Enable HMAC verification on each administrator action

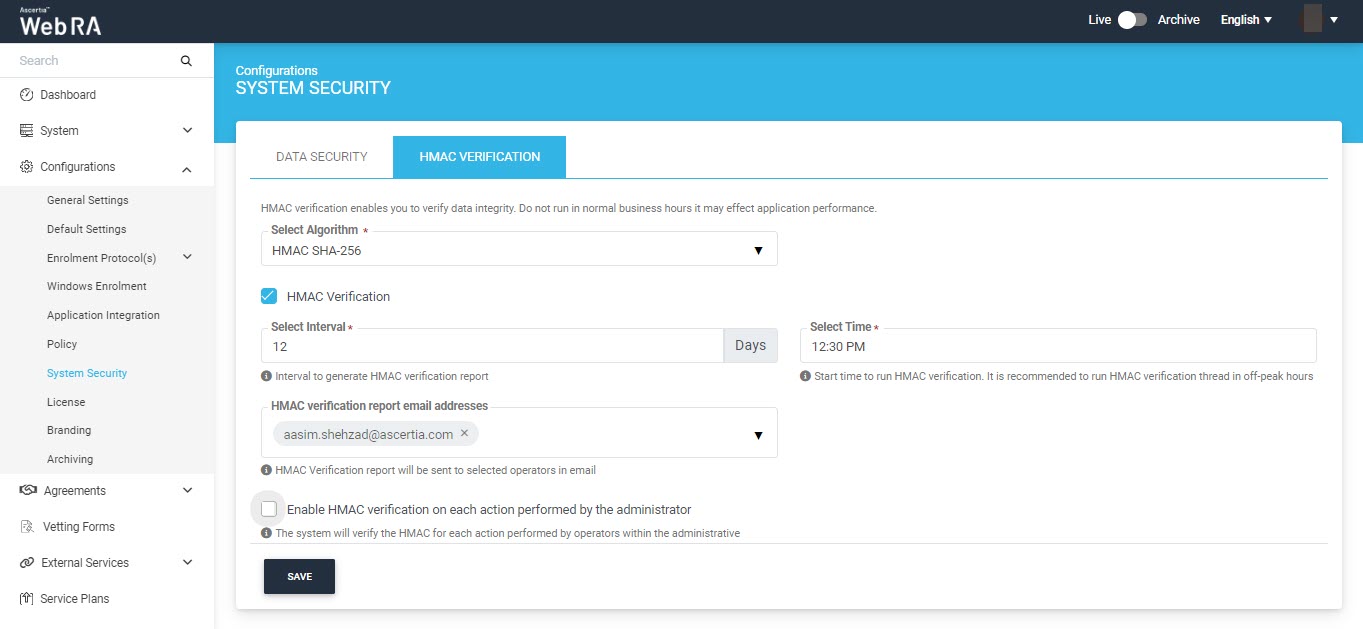point(268,509)
